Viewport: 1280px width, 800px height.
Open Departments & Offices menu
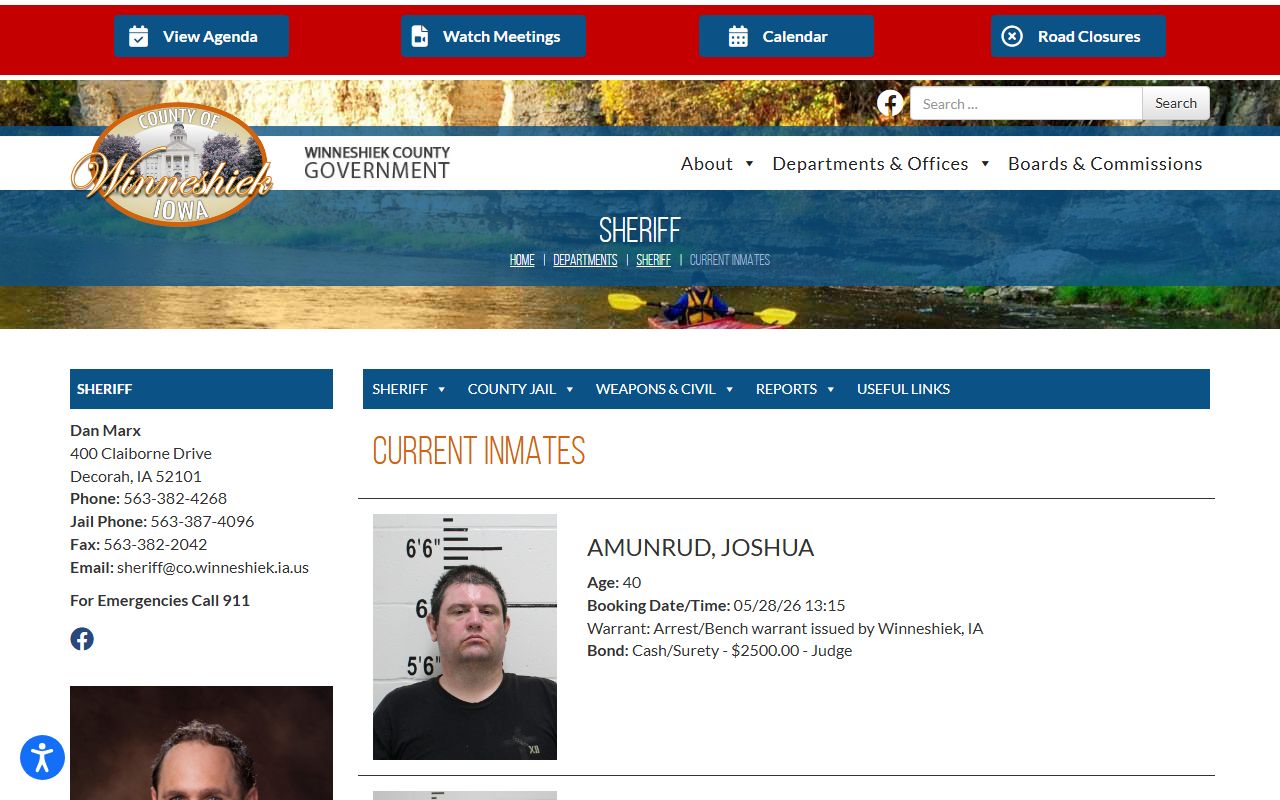[x=870, y=163]
